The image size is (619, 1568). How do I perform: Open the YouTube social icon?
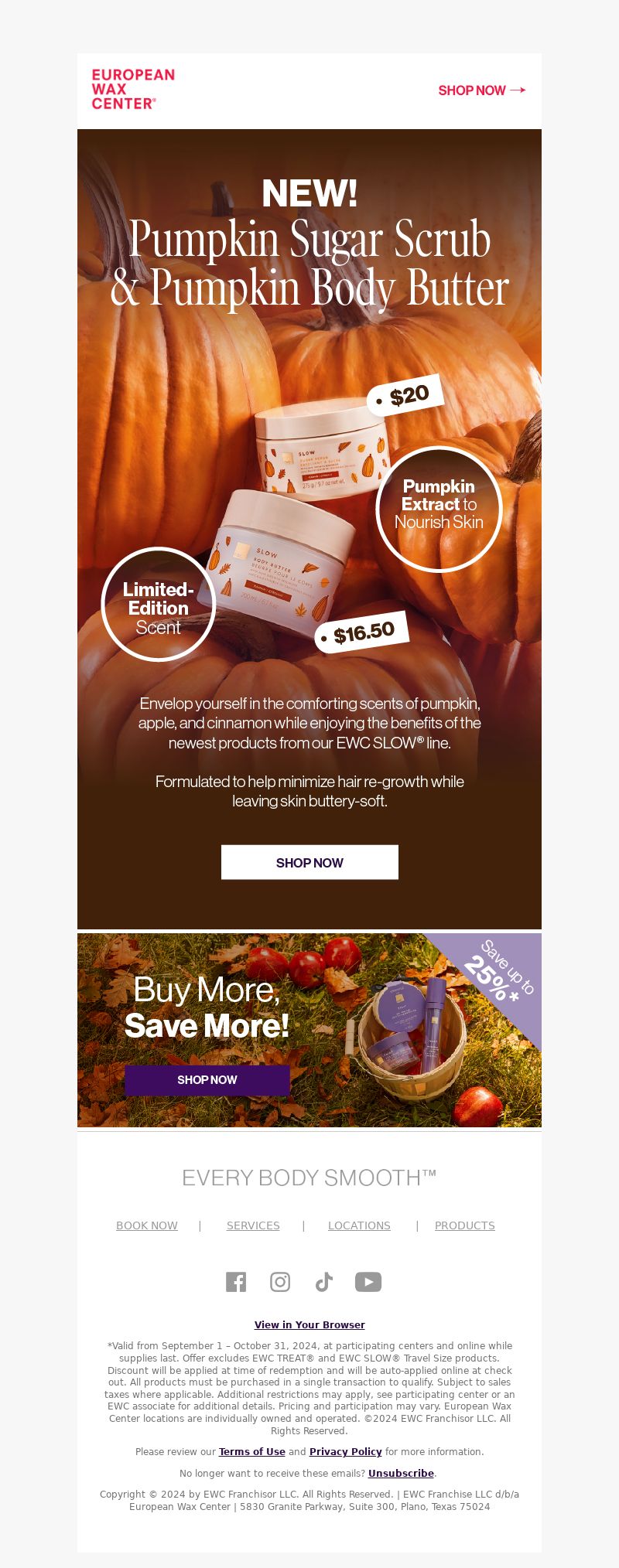(368, 1282)
